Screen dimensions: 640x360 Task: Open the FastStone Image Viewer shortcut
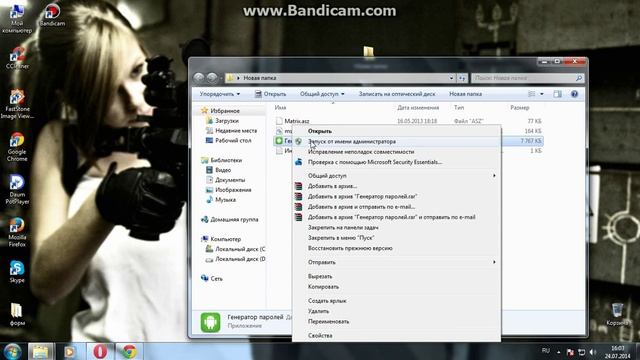17,104
